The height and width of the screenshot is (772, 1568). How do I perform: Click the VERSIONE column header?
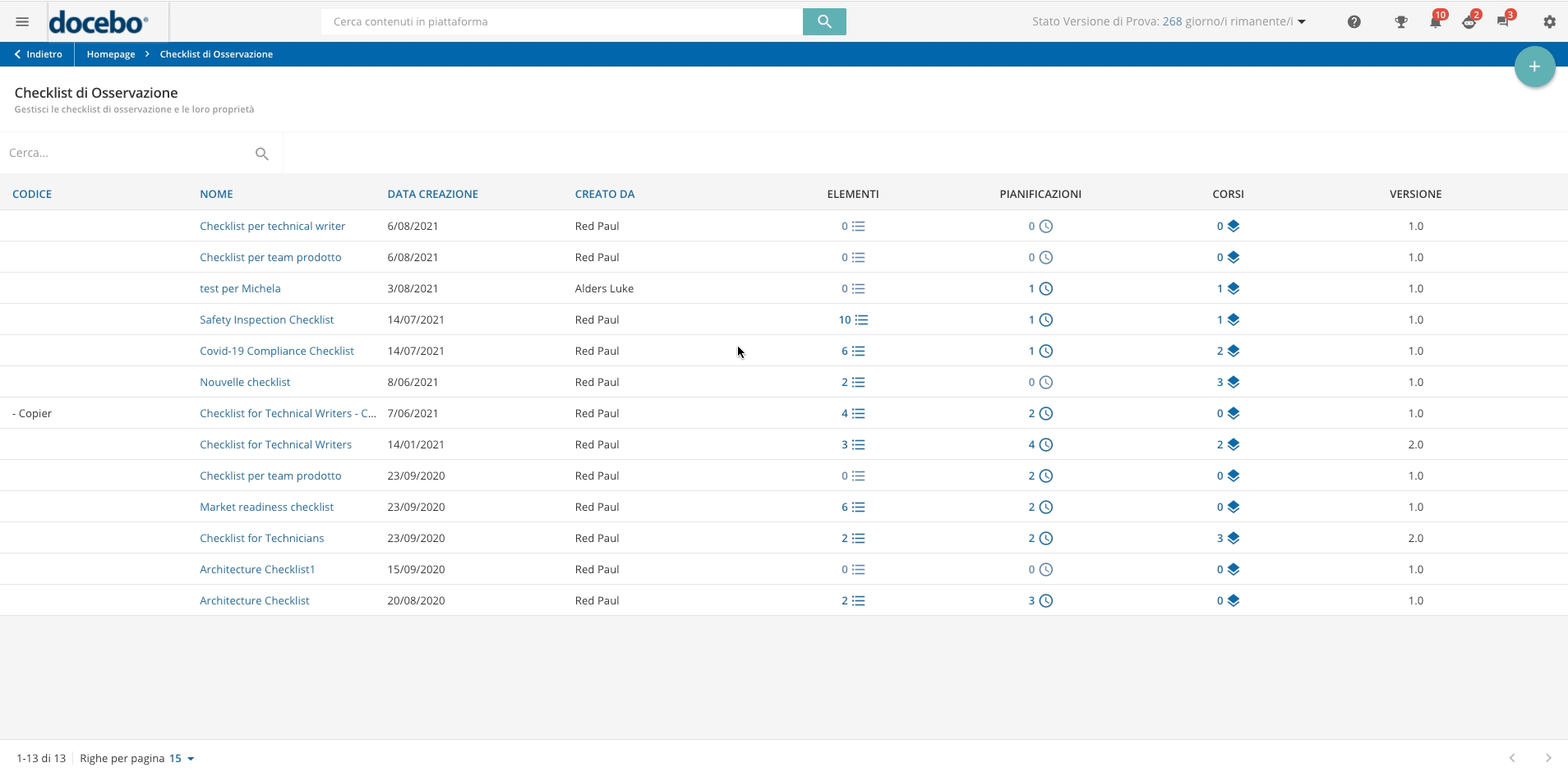coord(1415,195)
